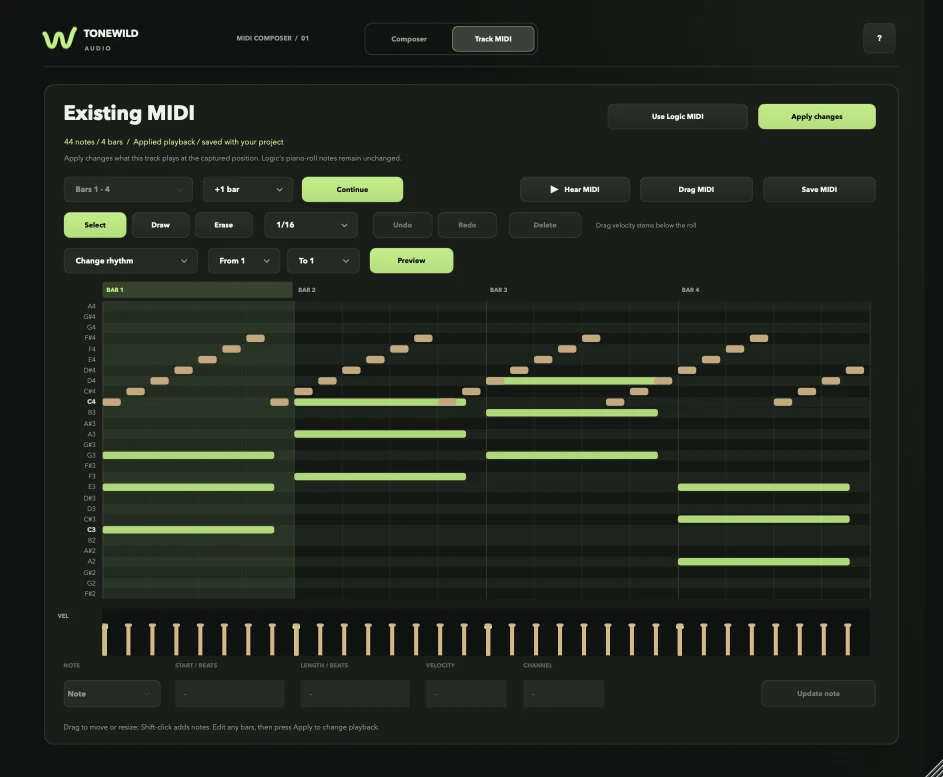Screen dimensions: 943x777
Task: Click the C4 piano key label
Action: point(91,402)
